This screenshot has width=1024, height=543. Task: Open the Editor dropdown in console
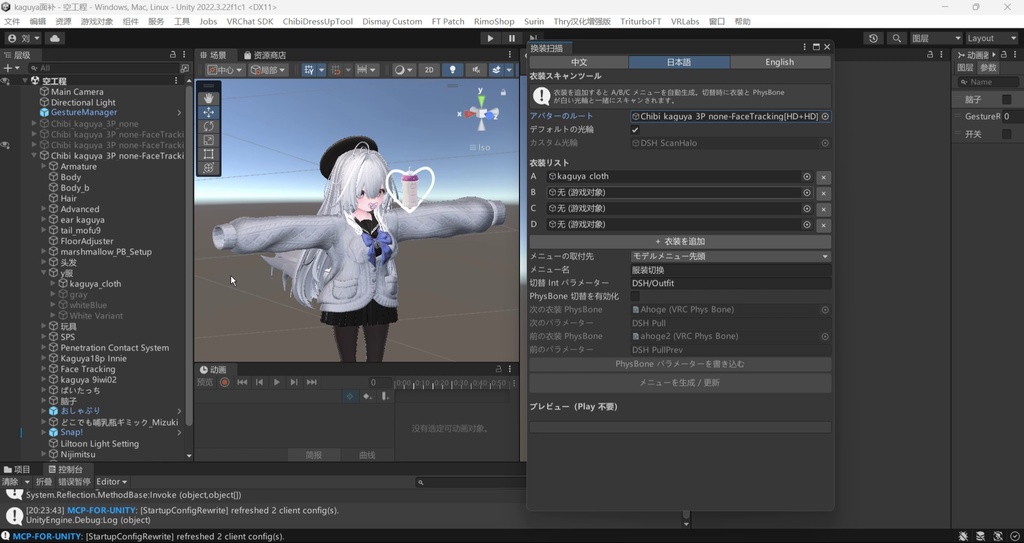pos(112,482)
